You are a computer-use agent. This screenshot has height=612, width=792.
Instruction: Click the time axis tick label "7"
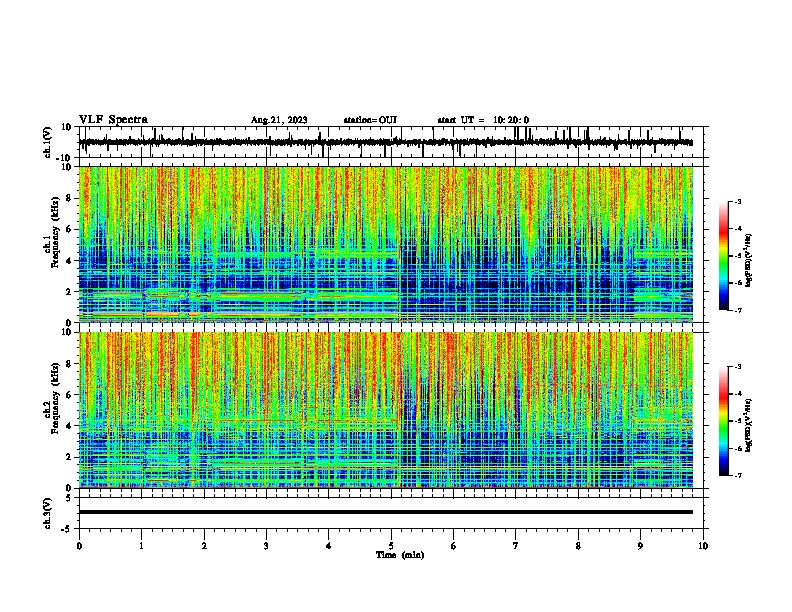pyautogui.click(x=516, y=546)
